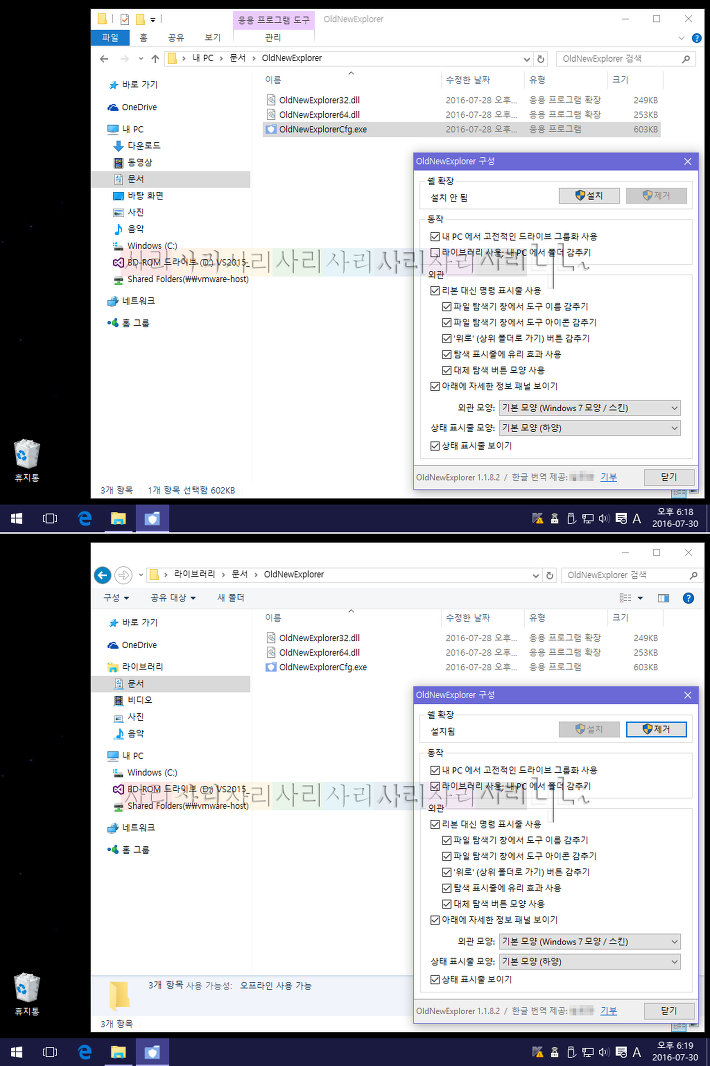Uncheck the checked 라이브러리 사용 checkbox in the 설치됨 dialog
Screen dimensions: 710x1066
pyautogui.click(x=435, y=786)
